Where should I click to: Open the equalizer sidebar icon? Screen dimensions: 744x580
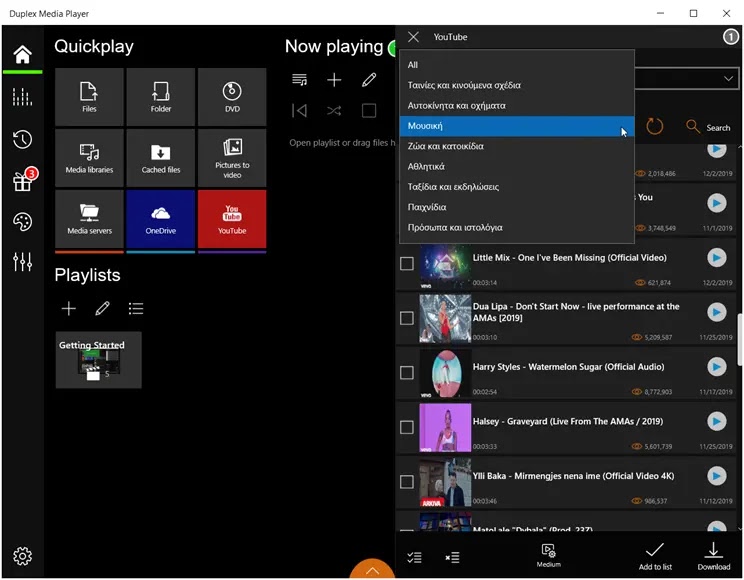(x=22, y=97)
